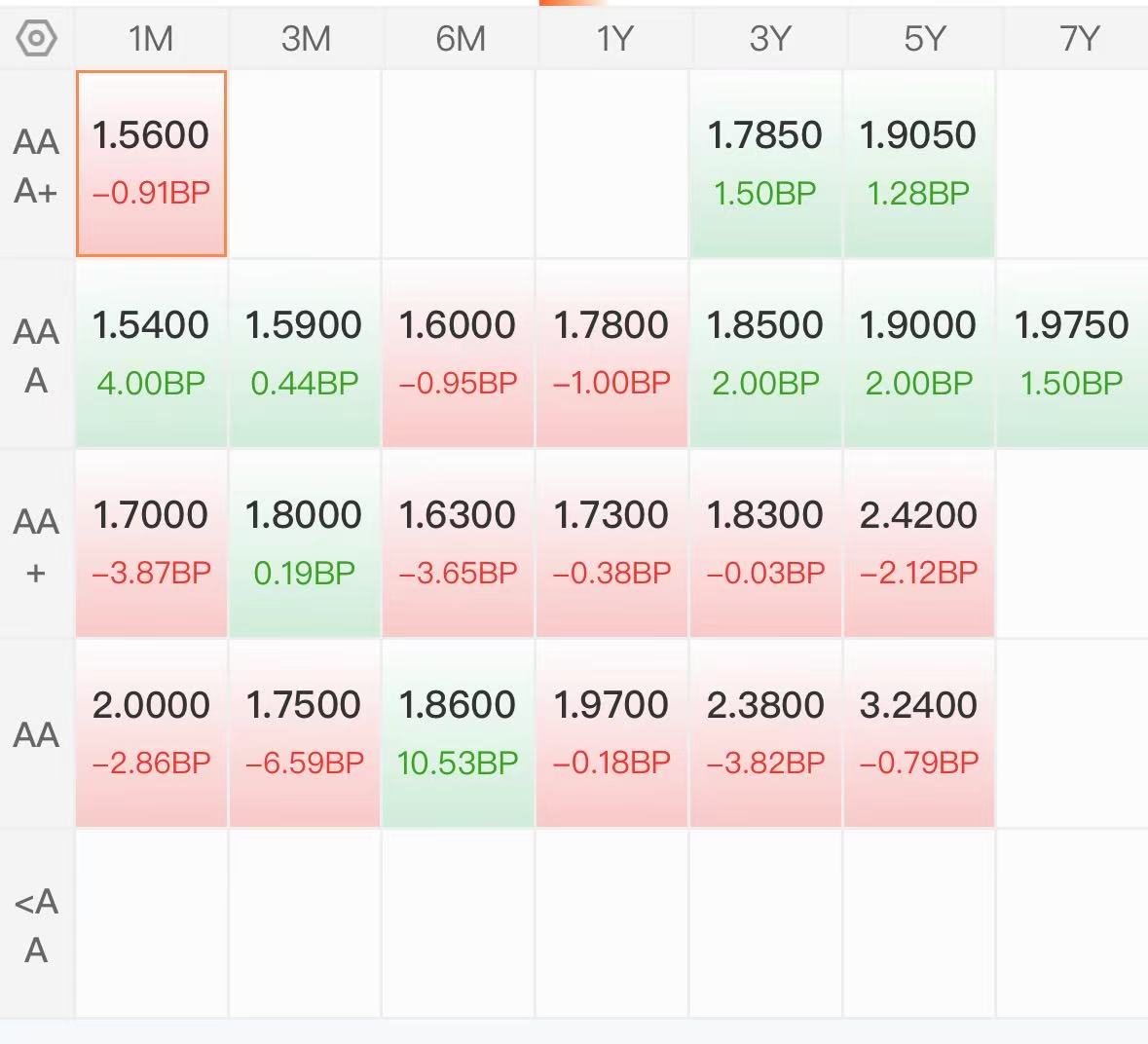Click the AAA 1M cell with 4.00BP

pos(152,354)
